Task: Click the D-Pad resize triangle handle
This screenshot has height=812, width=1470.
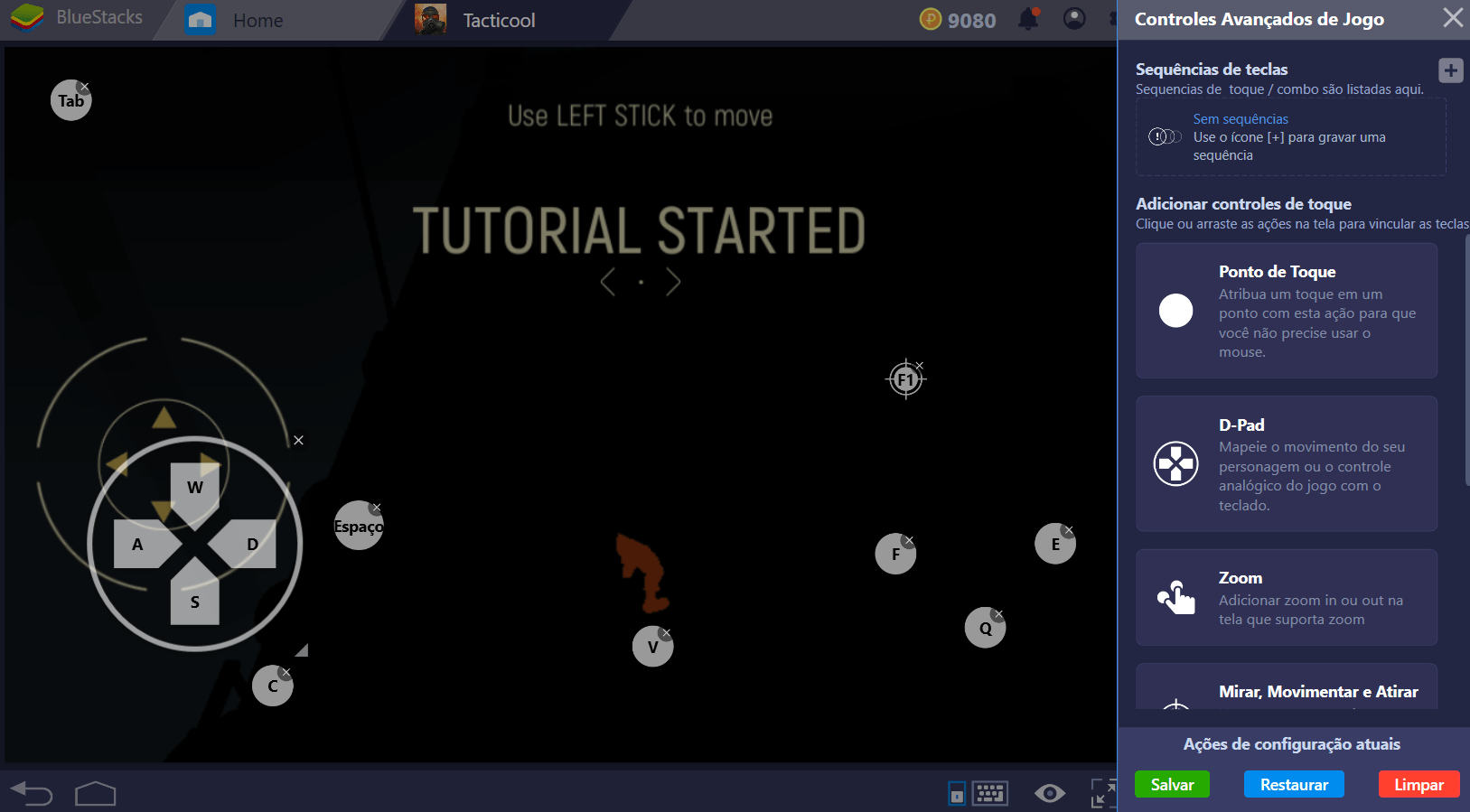Action: click(x=303, y=650)
